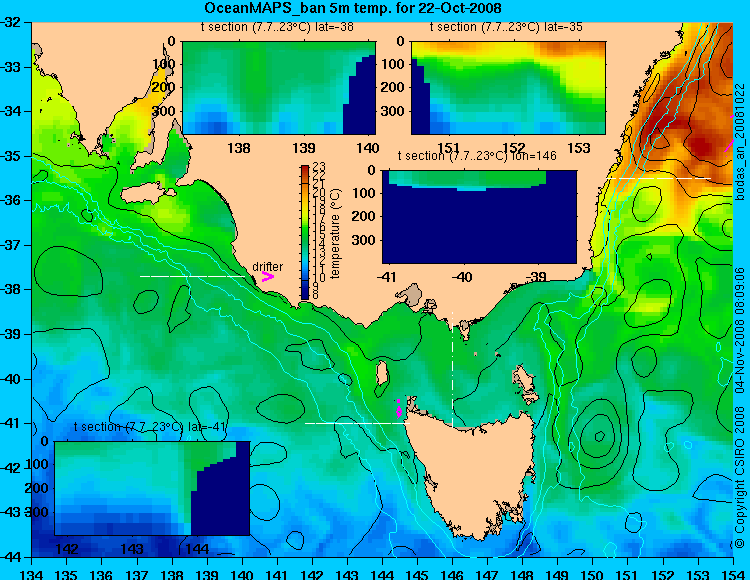The width and height of the screenshot is (750, 580).
Task: Click the 'drifter' text label
Action: tap(267, 266)
